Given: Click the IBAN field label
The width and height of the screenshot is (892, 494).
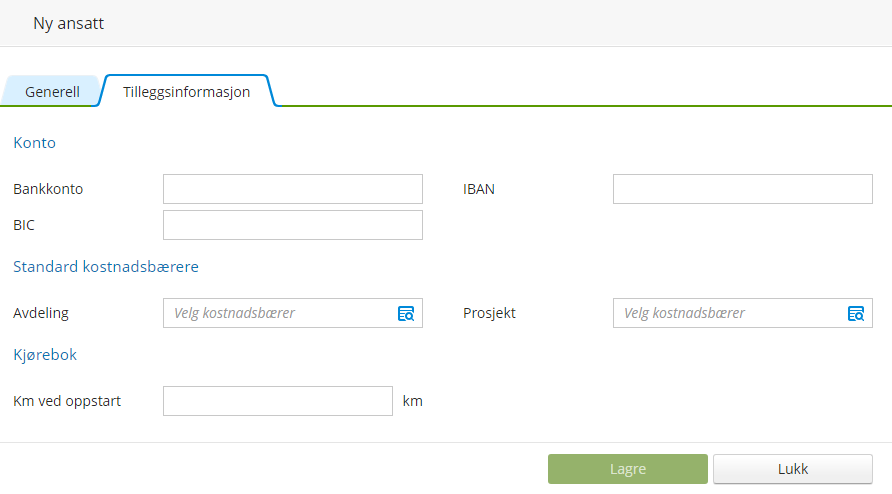Looking at the screenshot, I should (x=479, y=189).
